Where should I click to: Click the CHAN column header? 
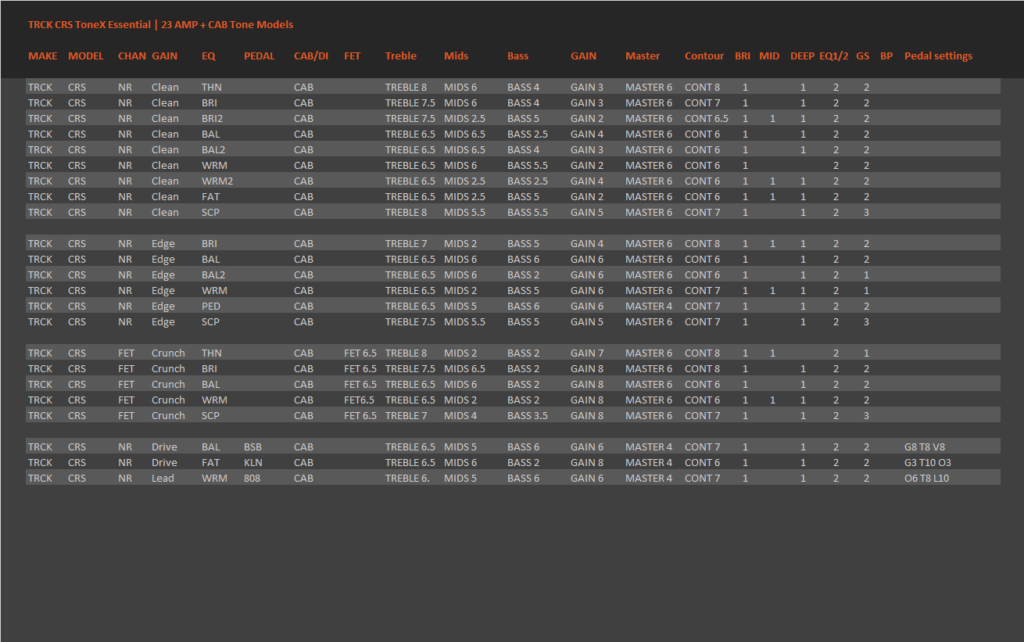click(132, 56)
